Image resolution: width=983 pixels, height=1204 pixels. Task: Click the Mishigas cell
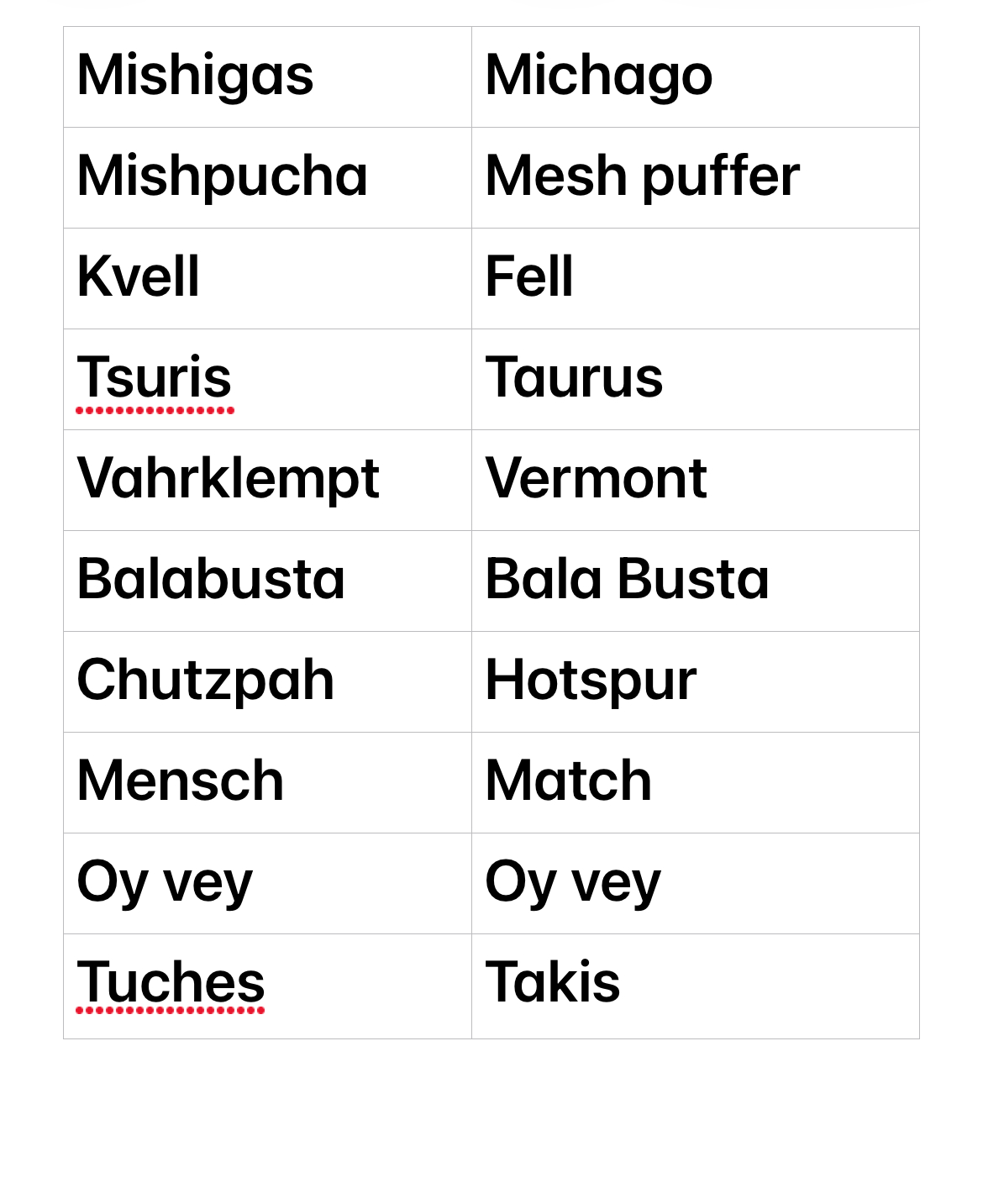[x=195, y=76]
